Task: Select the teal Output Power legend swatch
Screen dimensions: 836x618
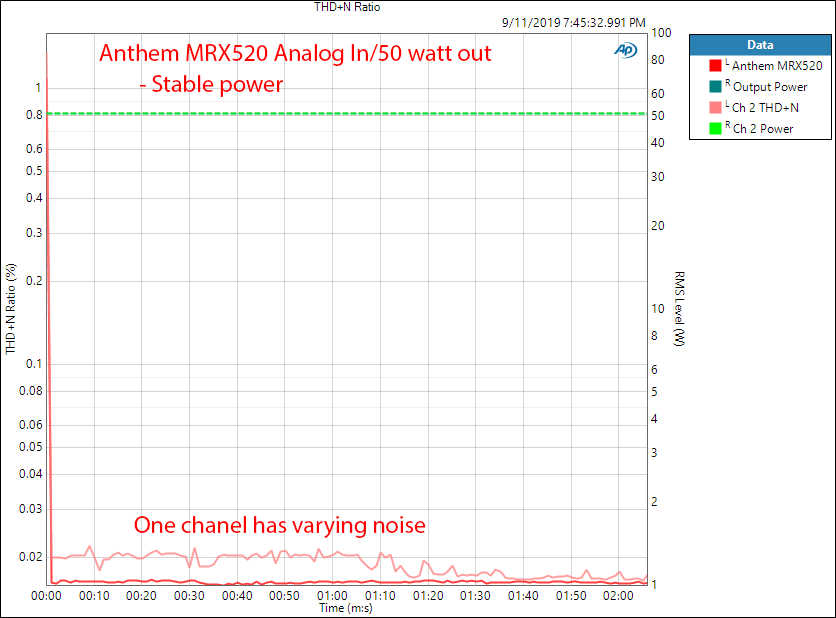Action: [715, 86]
